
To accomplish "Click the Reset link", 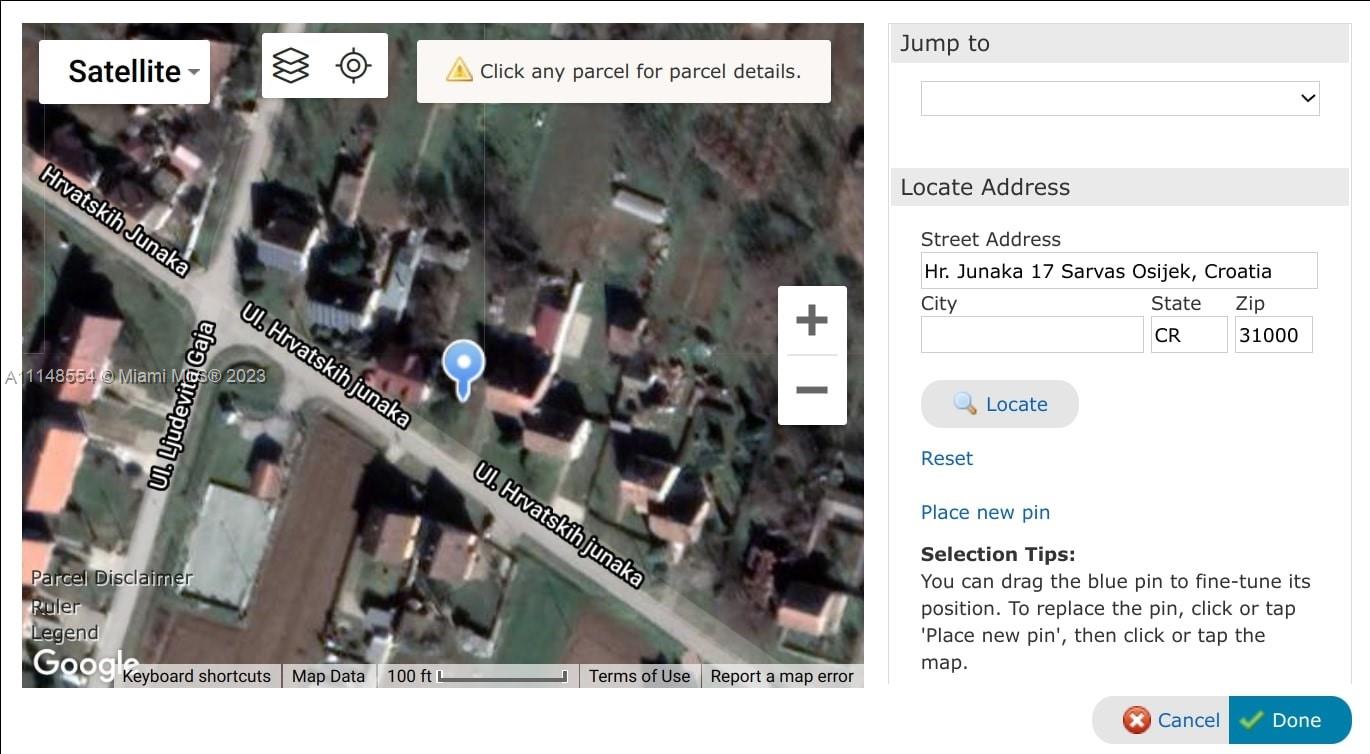I will (947, 458).
